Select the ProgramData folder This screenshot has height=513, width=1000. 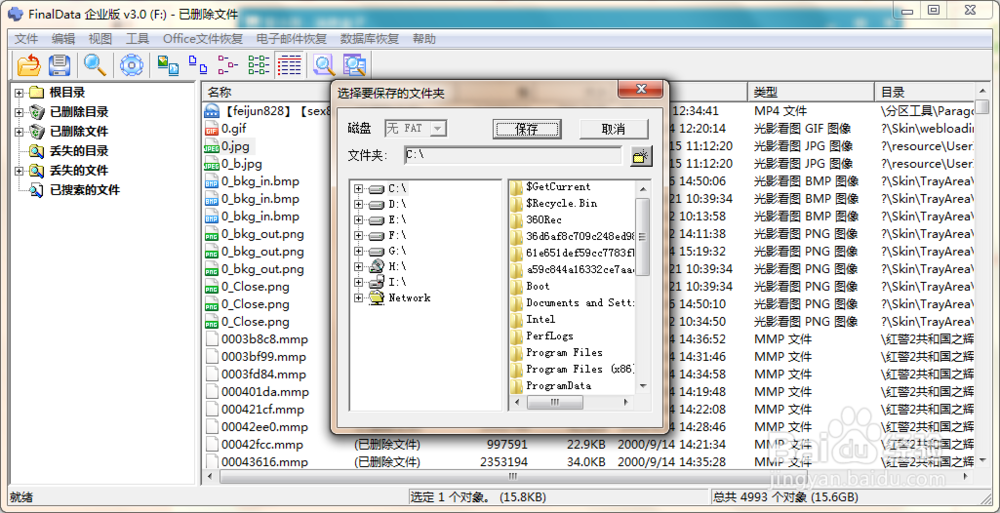tap(558, 385)
